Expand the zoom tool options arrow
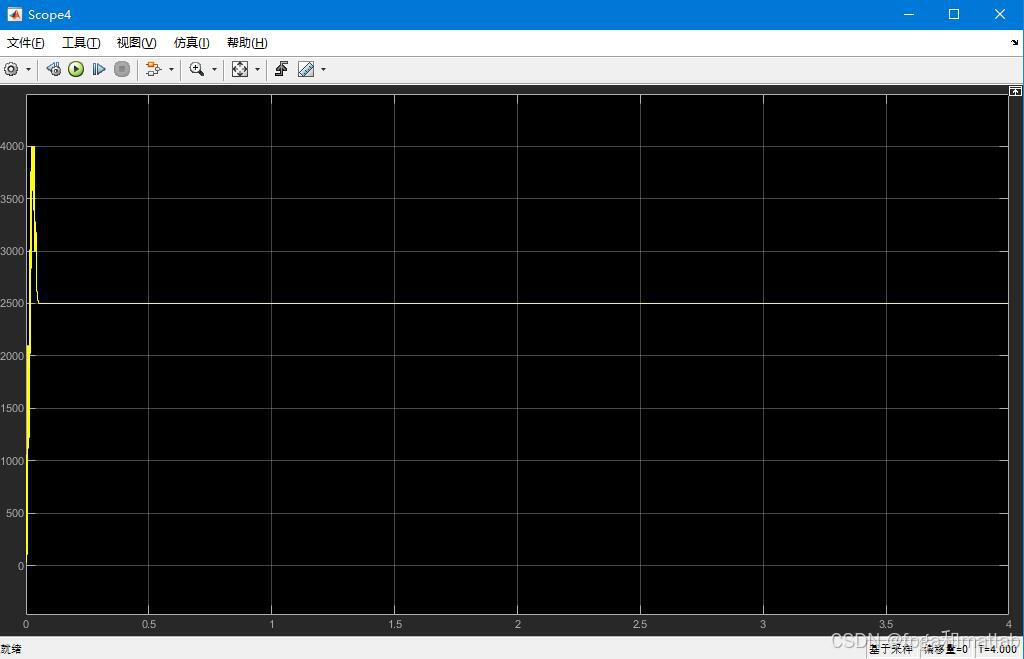Viewport: 1024px width, 659px height. pos(214,69)
